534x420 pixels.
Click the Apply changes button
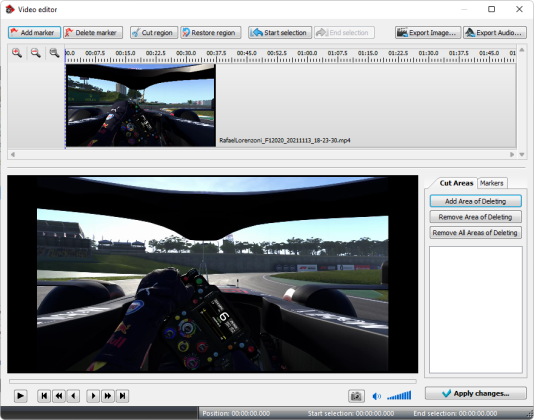pyautogui.click(x=476, y=393)
